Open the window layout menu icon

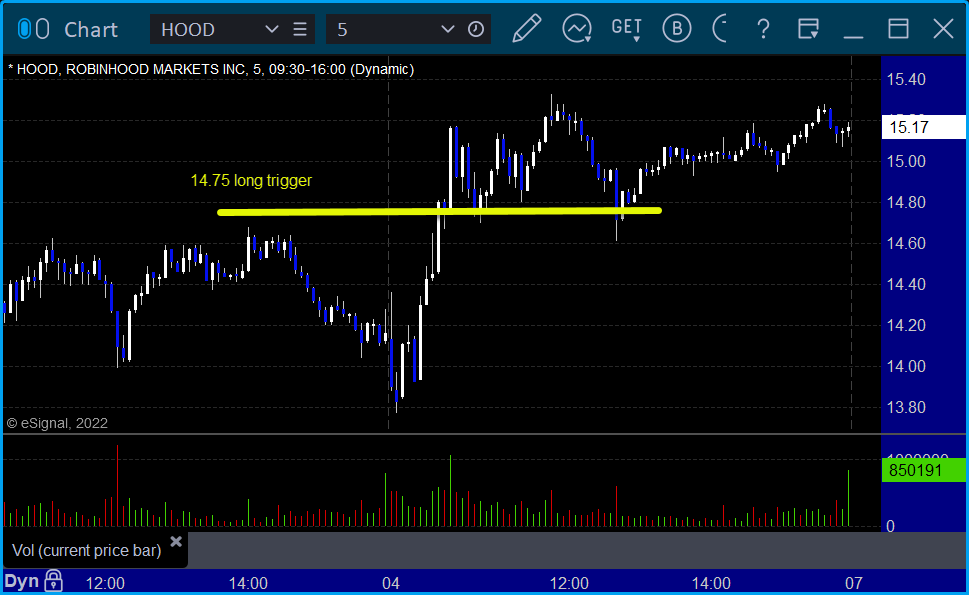click(x=808, y=29)
